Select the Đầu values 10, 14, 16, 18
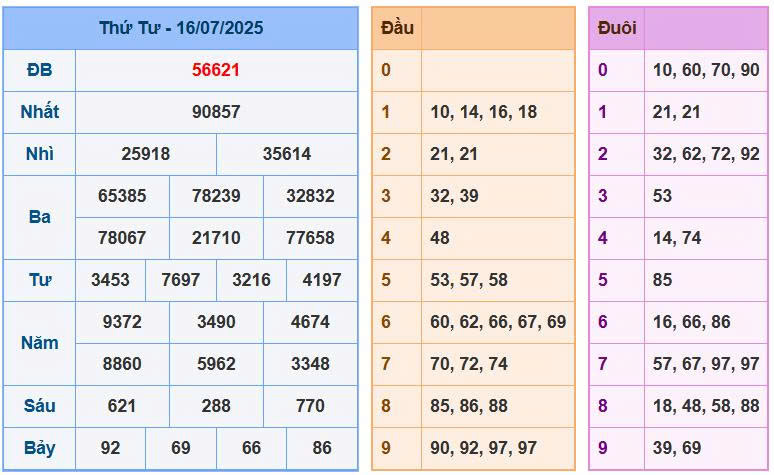The width and height of the screenshot is (774, 475). point(484,112)
